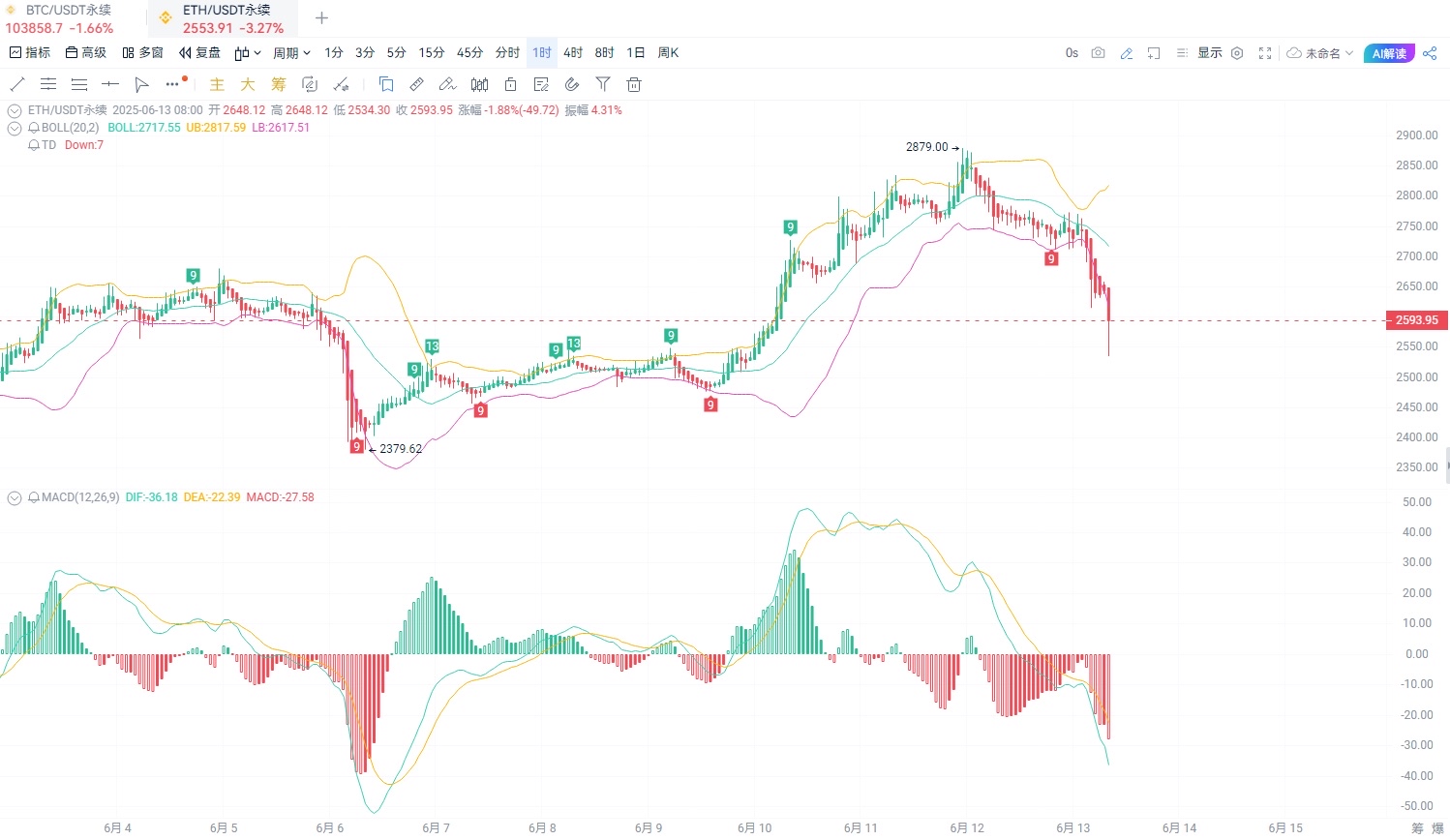Click the AI解读 button
Screen dimensions: 1450x840
(x=1389, y=53)
